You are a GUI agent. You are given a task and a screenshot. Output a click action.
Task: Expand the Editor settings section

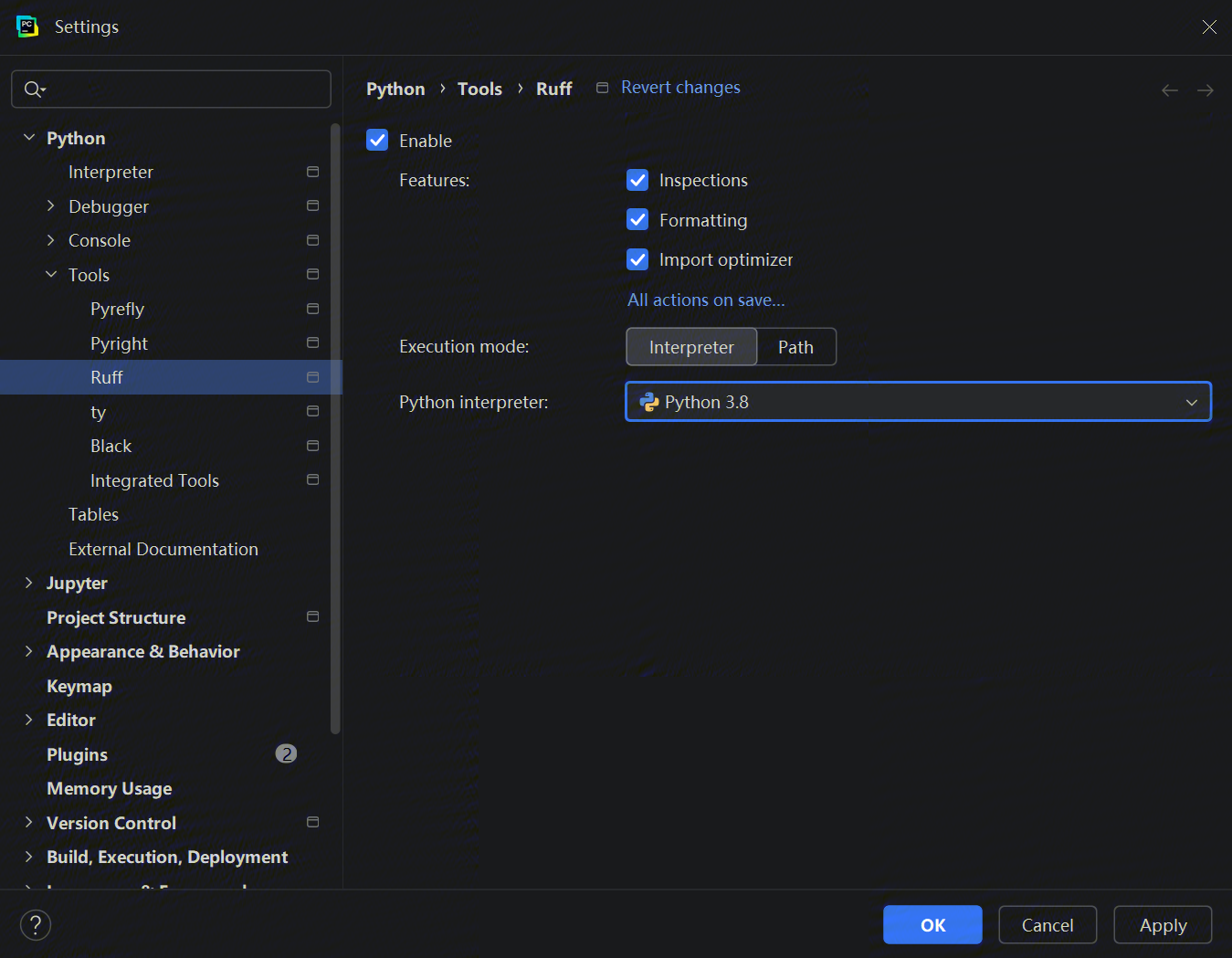29,720
